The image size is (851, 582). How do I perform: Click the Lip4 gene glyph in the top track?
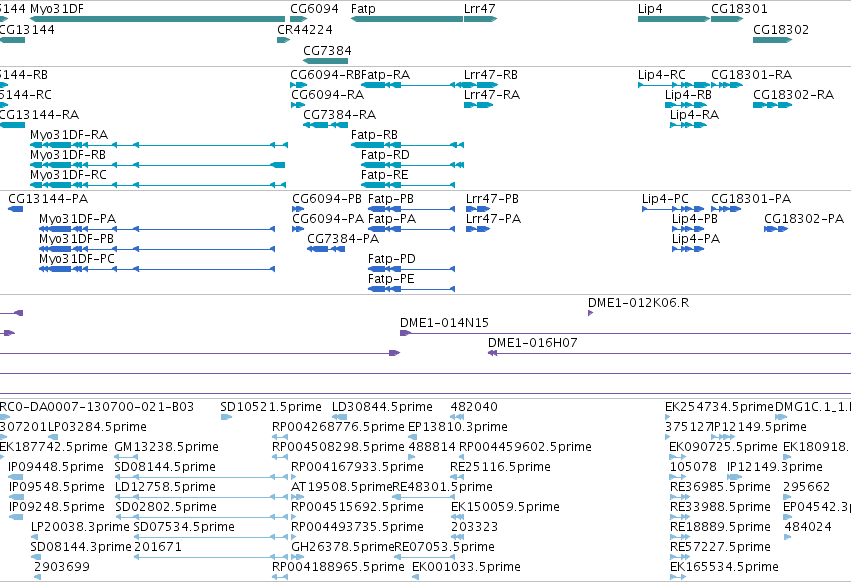click(674, 19)
